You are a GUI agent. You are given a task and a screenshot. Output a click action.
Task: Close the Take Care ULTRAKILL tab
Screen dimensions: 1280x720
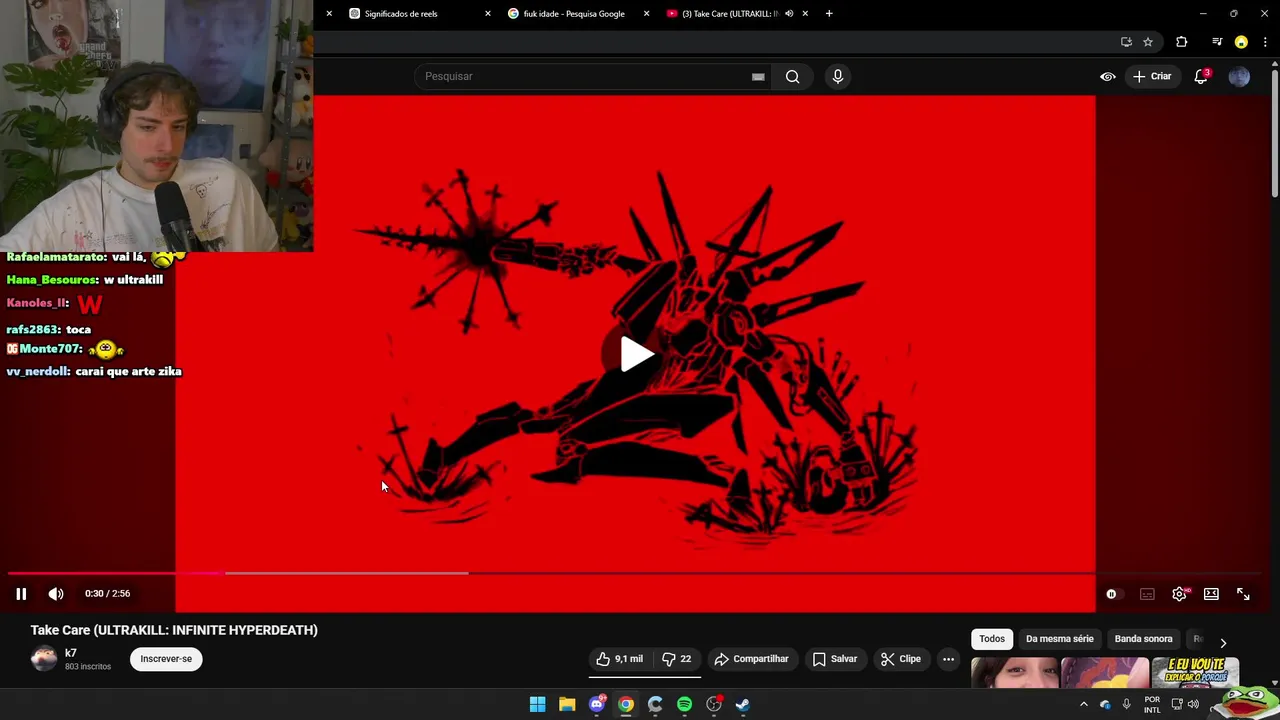point(805,14)
